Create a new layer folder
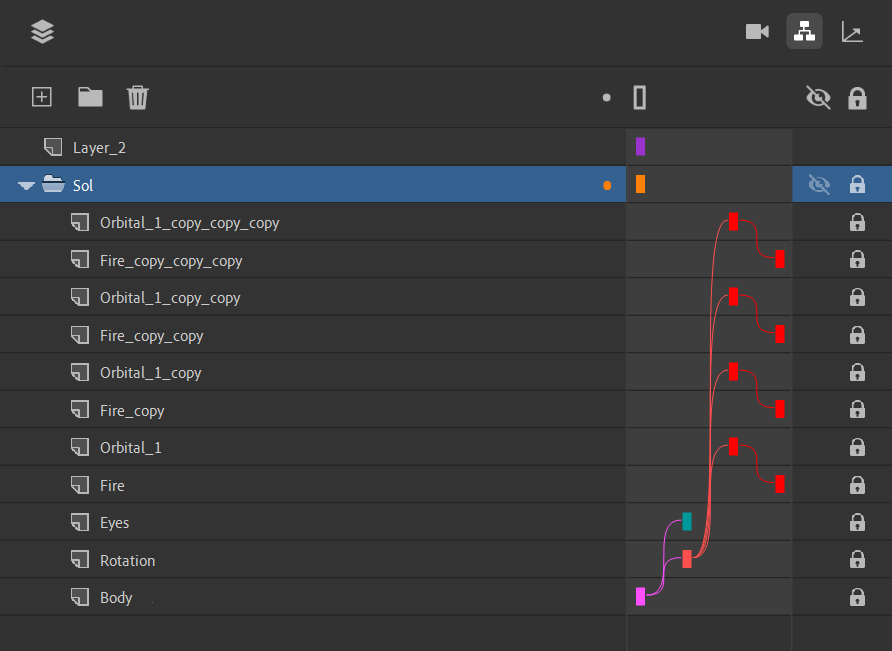The image size is (892, 651). (90, 97)
